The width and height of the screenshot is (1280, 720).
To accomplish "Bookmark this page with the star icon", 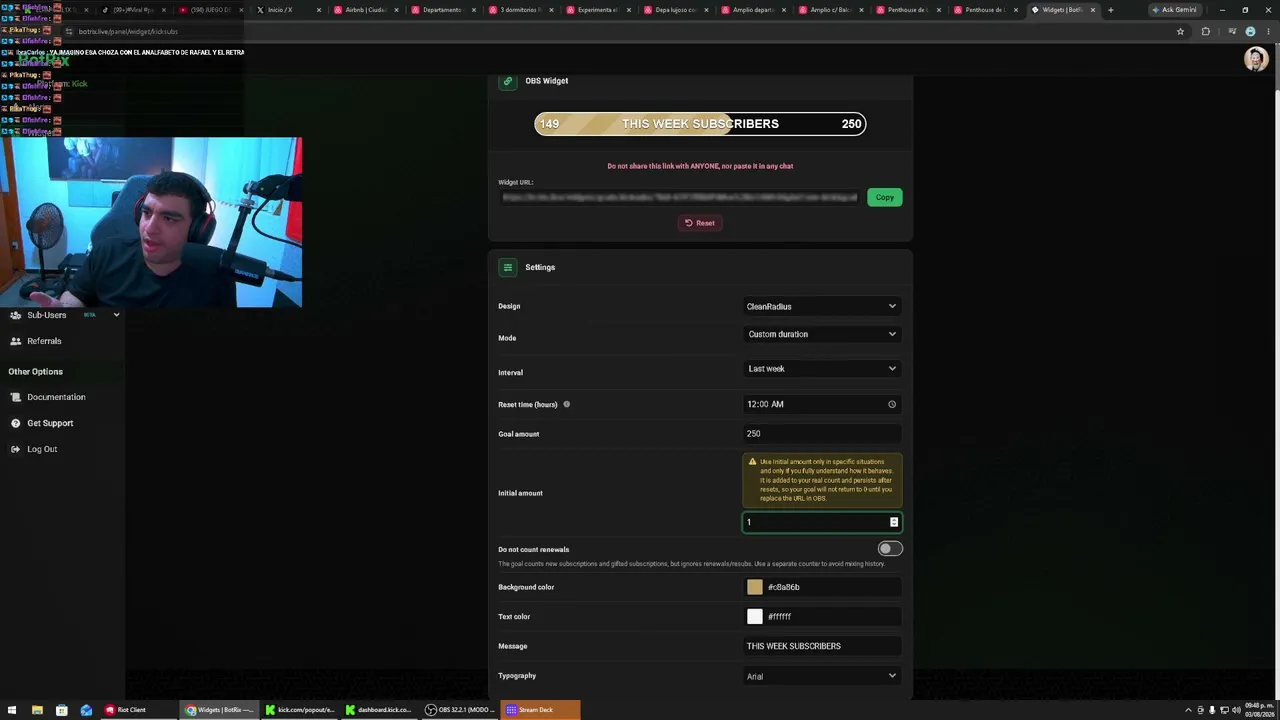I will click(1180, 31).
